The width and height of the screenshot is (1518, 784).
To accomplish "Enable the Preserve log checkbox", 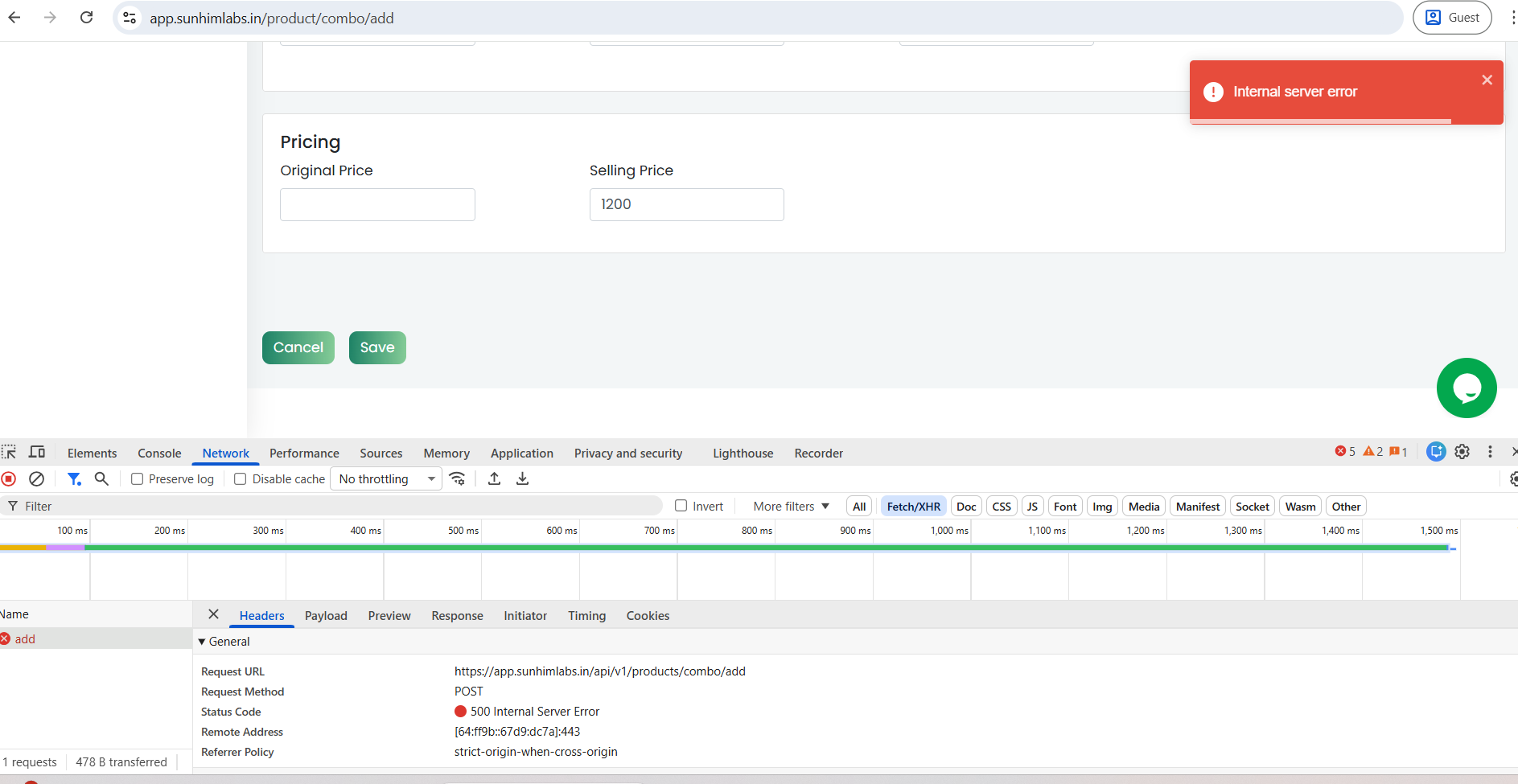I will pyautogui.click(x=138, y=479).
